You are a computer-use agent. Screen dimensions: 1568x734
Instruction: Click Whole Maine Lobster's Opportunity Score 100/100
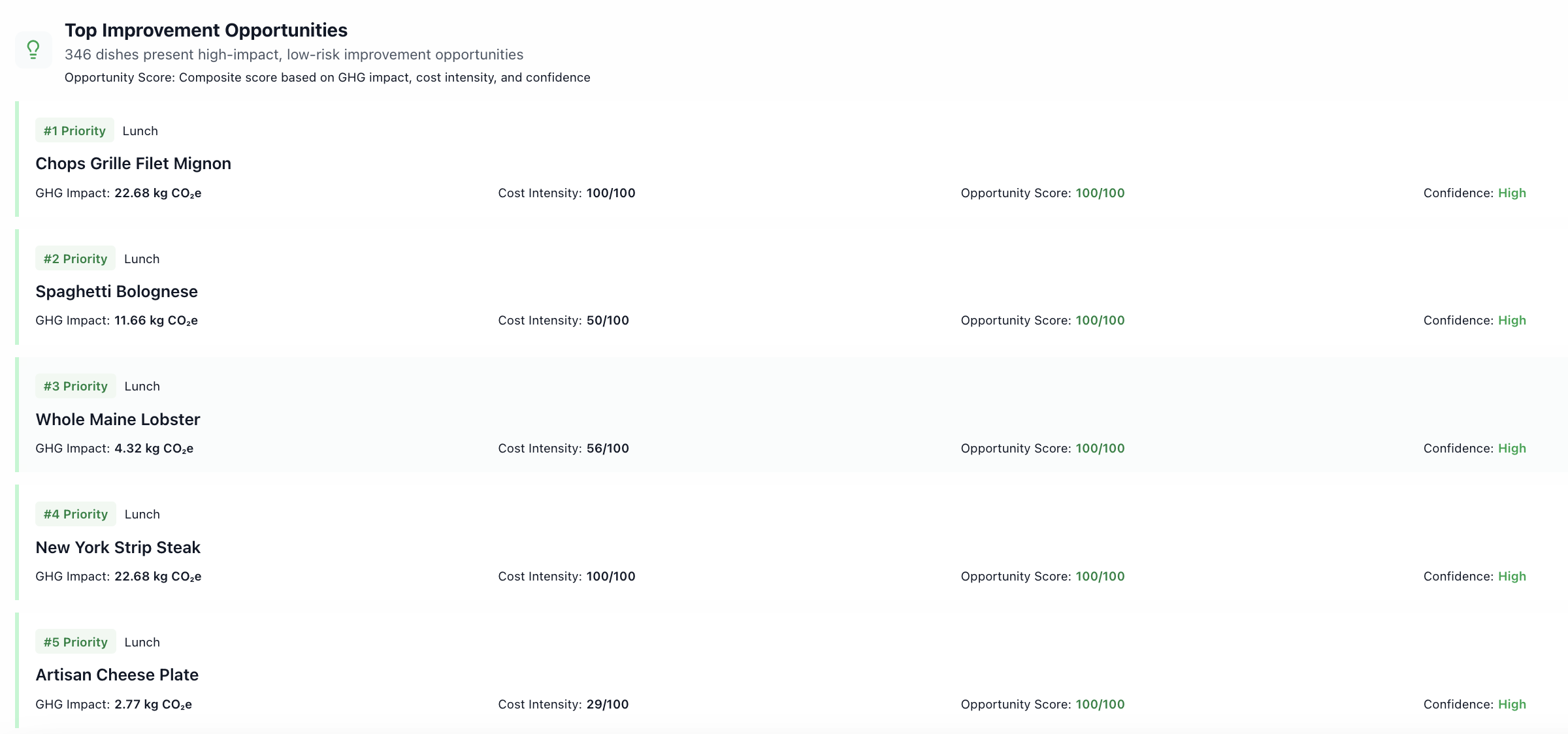[x=1100, y=449]
